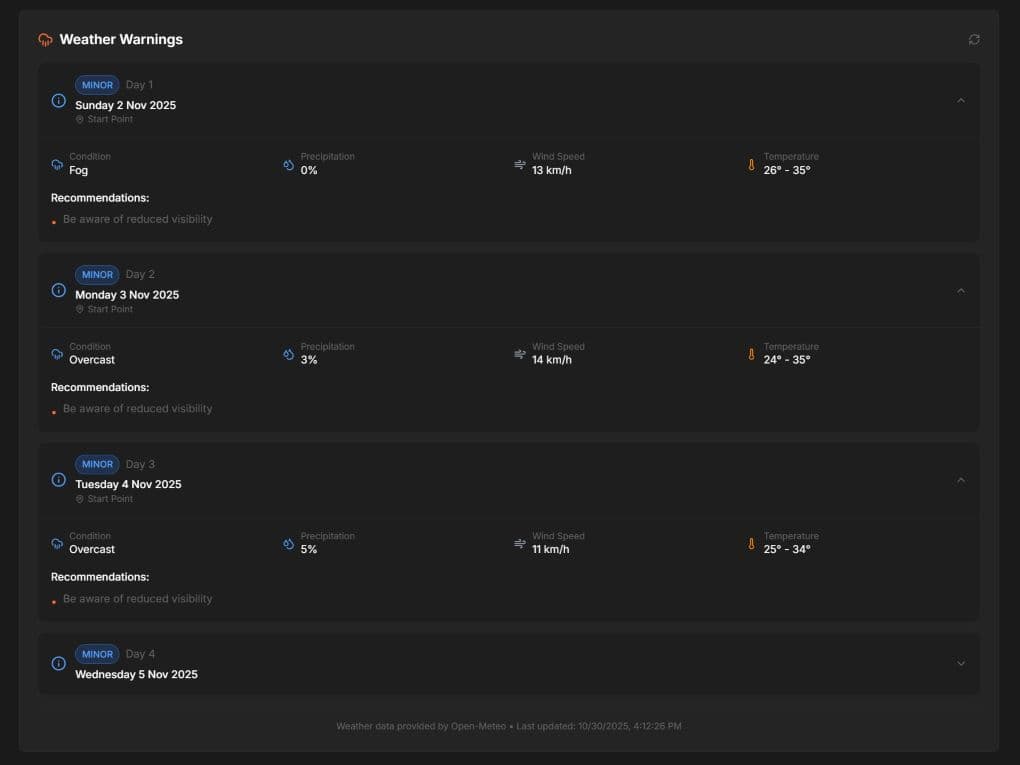
Task: Click Day 3 precipitation droplet icon
Action: 289,544
